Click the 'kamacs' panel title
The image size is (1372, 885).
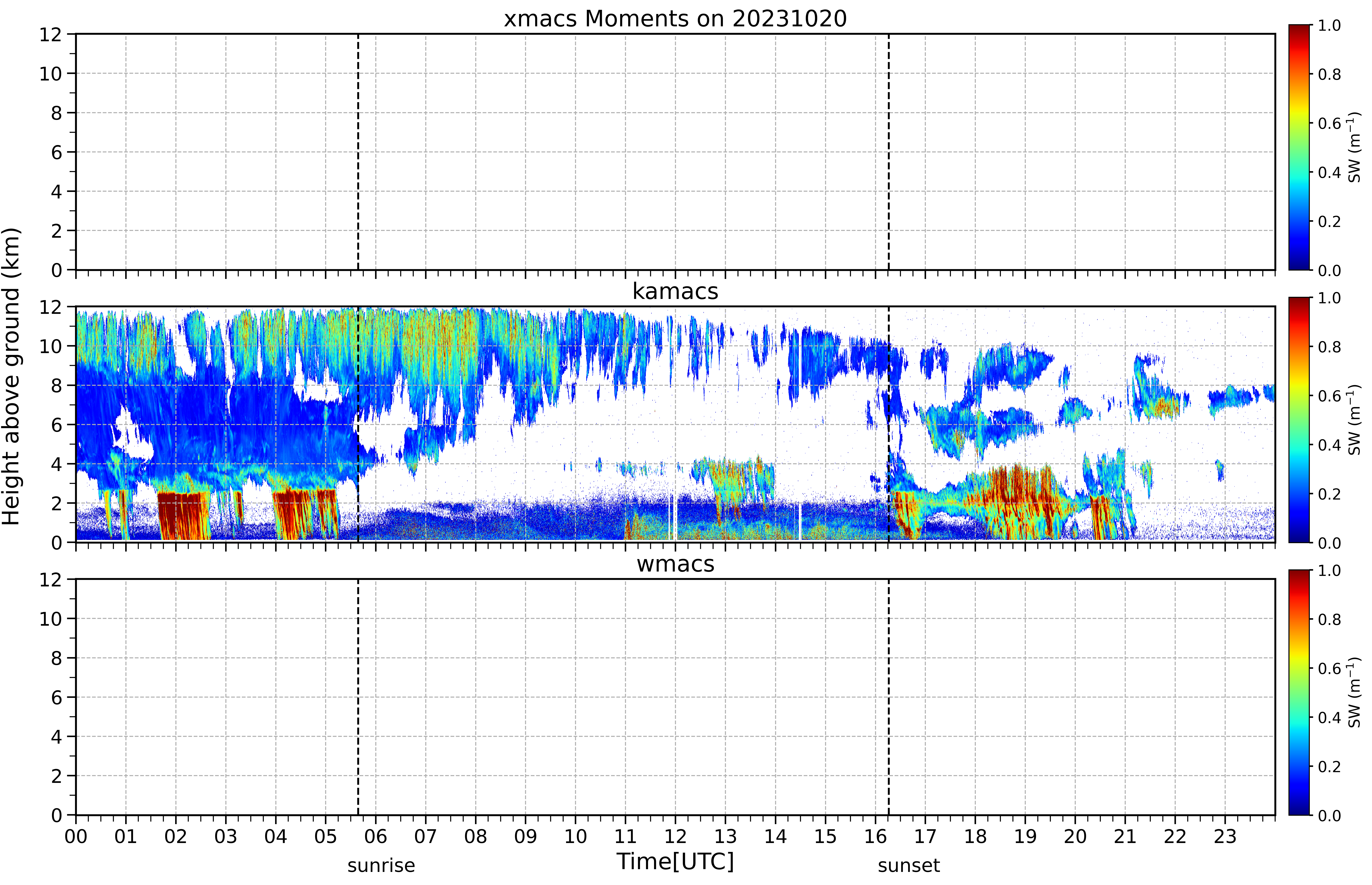click(x=675, y=291)
